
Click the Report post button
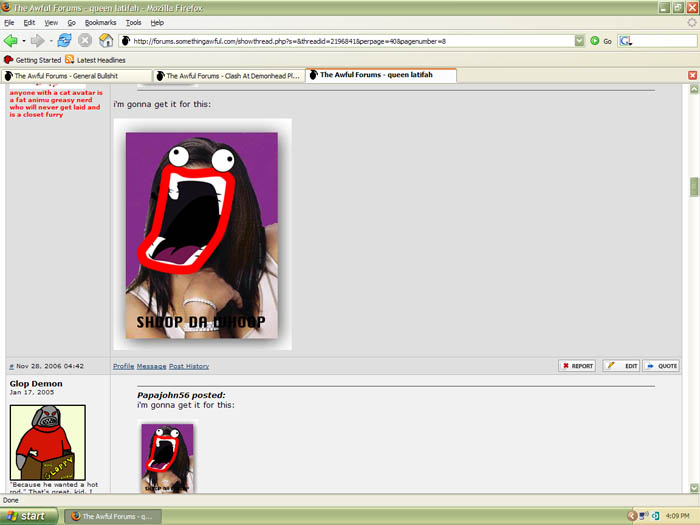tap(577, 366)
